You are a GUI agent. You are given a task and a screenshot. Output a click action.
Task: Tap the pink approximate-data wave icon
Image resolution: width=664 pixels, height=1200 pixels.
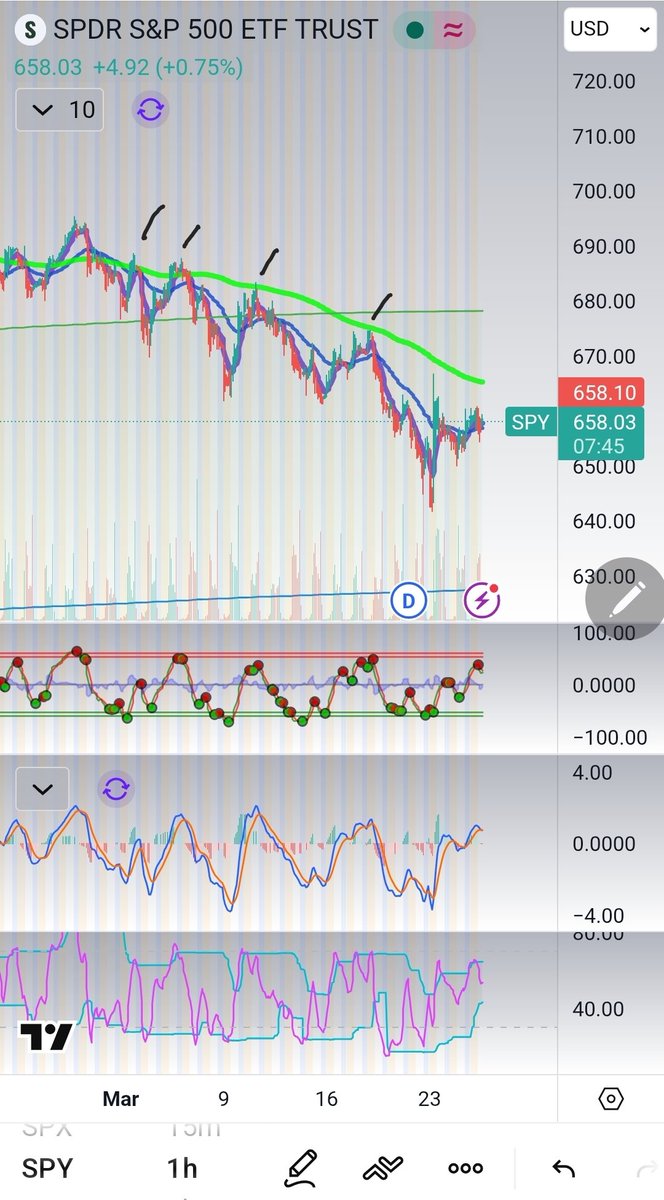pyautogui.click(x=453, y=31)
